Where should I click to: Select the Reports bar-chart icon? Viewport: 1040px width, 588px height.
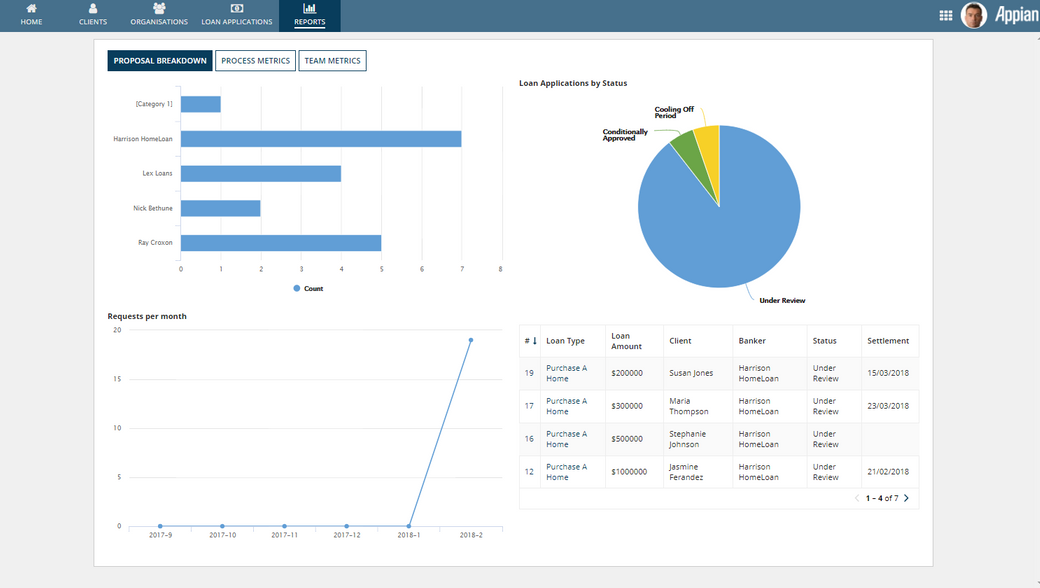coord(309,9)
